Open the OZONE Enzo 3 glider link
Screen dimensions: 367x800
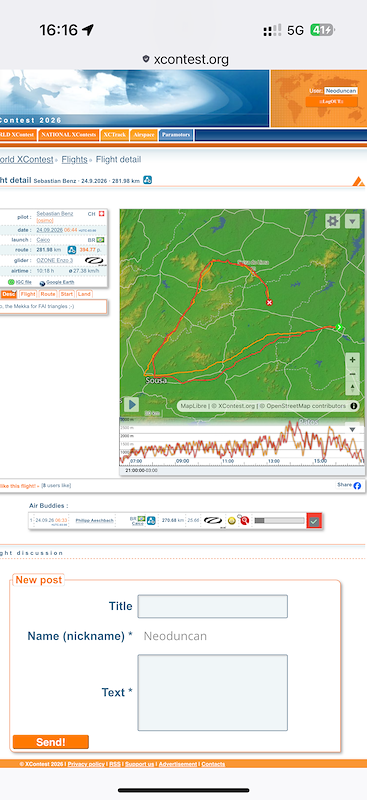click(55, 260)
